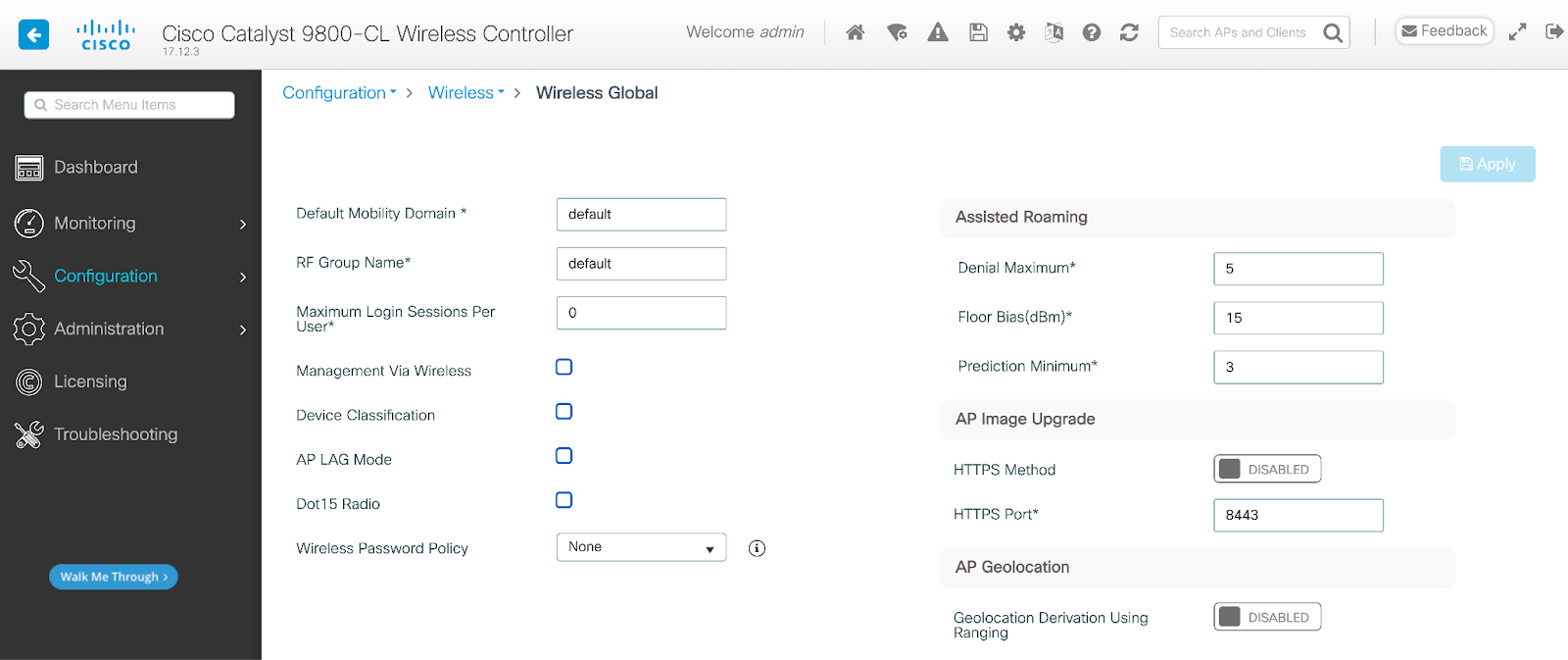Screen dimensions: 1568x660
Task: Select Licensing in sidebar
Action: coord(90,381)
